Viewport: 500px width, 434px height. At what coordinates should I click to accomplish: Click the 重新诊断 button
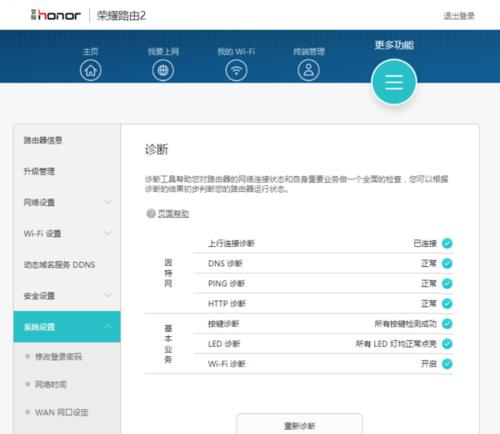[299, 425]
